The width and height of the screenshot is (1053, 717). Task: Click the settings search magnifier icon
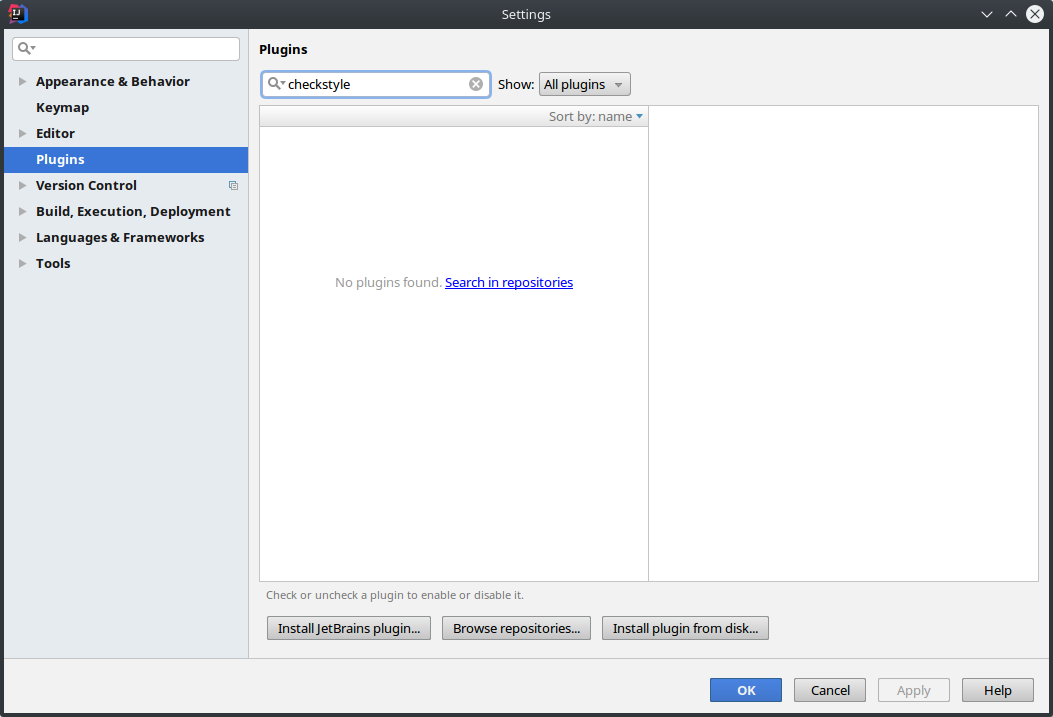[x=25, y=48]
